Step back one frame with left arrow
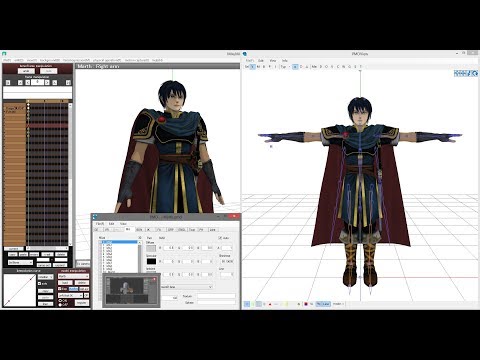Screen dimensions: 480x360 click(x=28, y=82)
